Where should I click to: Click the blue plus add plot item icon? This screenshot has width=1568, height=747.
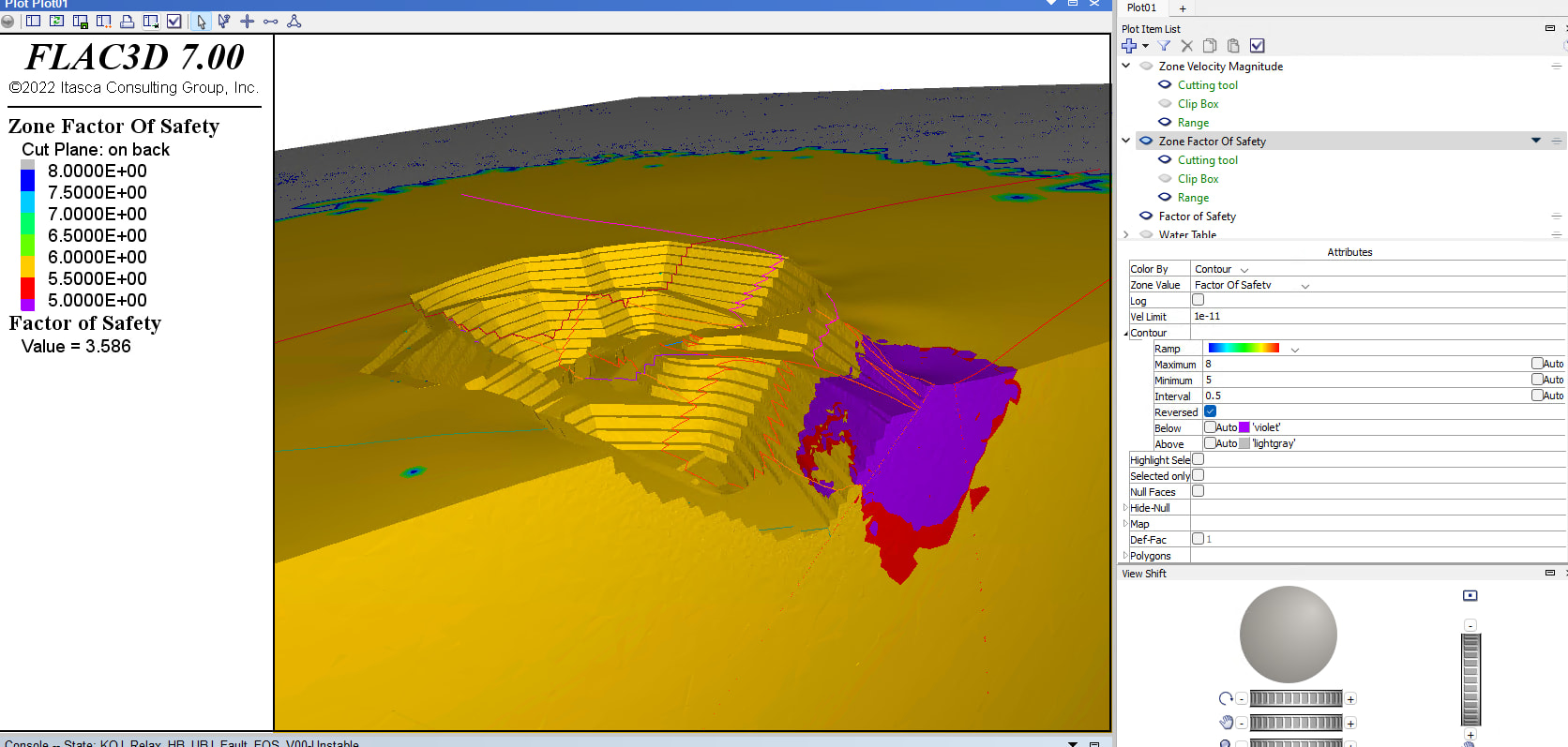click(1129, 46)
